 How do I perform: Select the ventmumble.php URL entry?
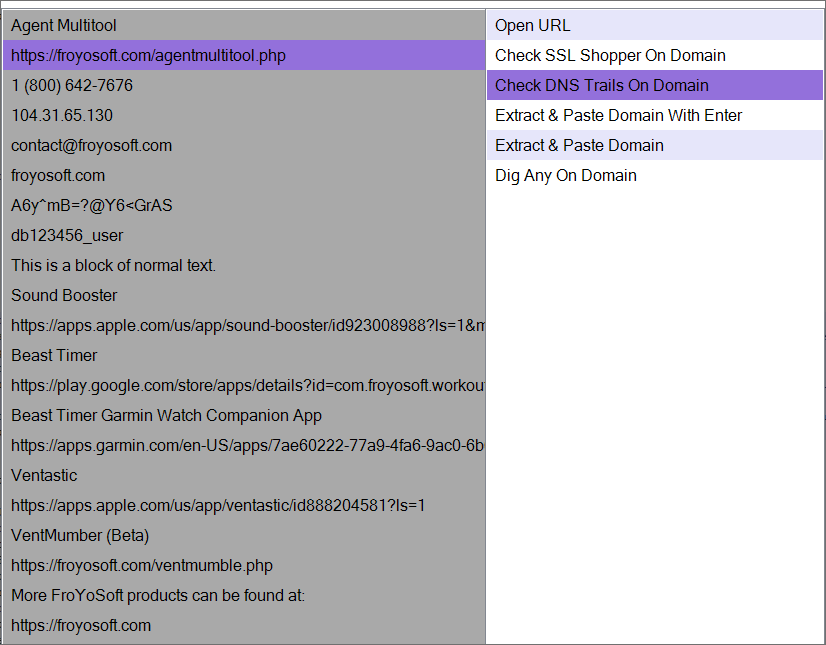244,566
